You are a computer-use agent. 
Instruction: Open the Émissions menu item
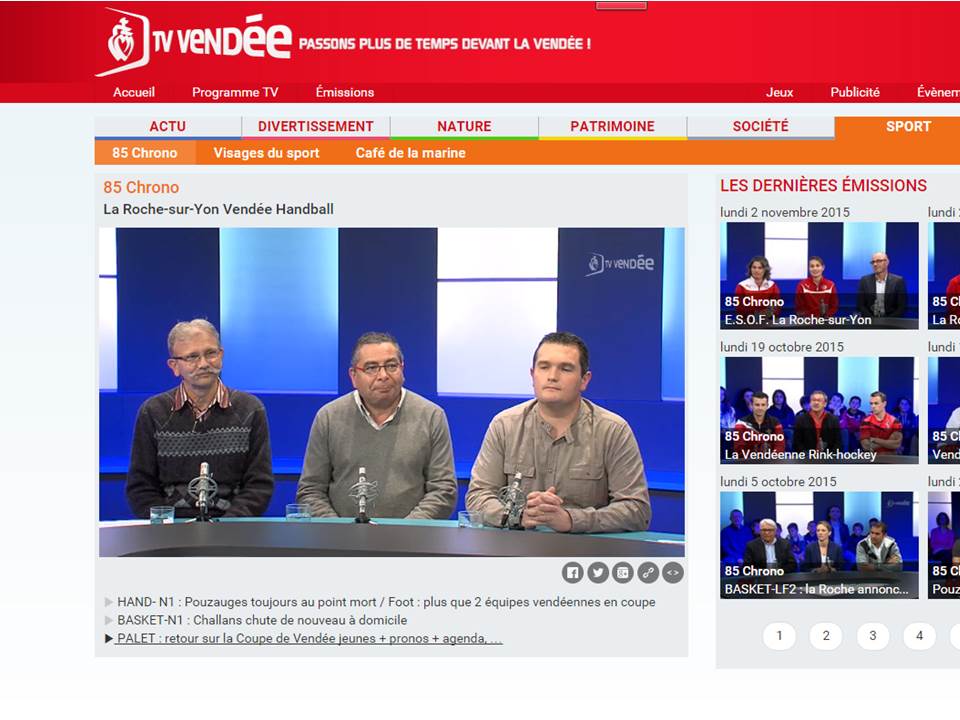click(345, 92)
